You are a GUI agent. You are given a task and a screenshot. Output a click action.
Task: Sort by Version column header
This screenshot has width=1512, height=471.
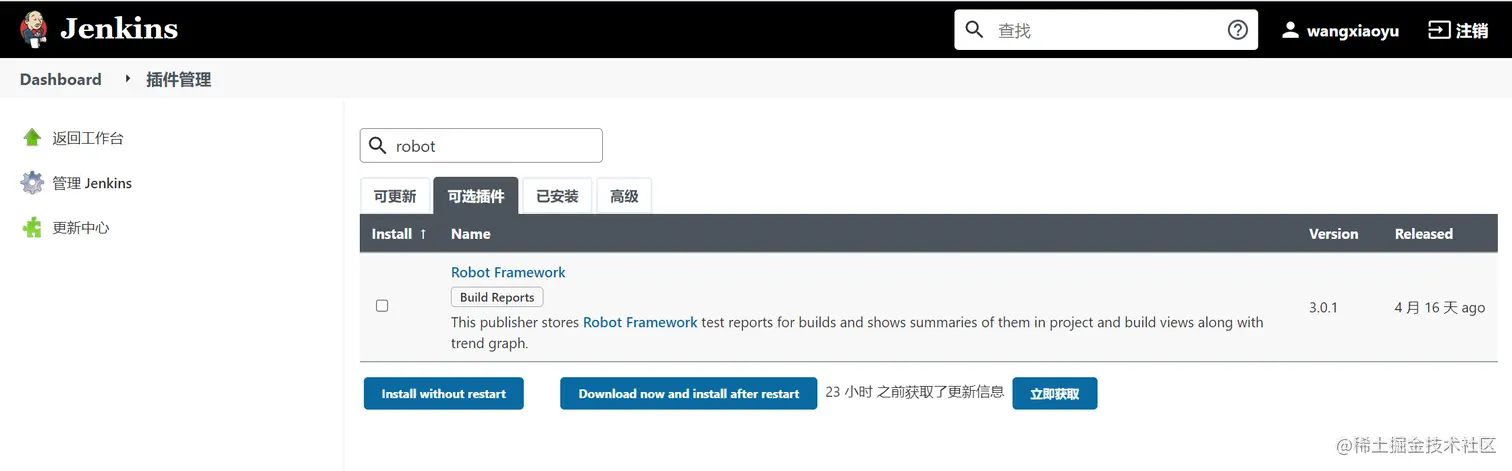(1333, 234)
